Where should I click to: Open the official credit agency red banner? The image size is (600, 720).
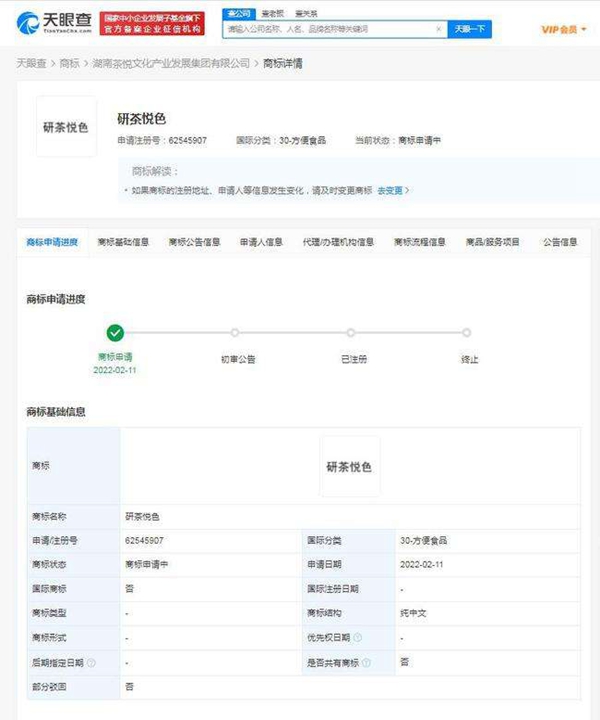(x=152, y=23)
